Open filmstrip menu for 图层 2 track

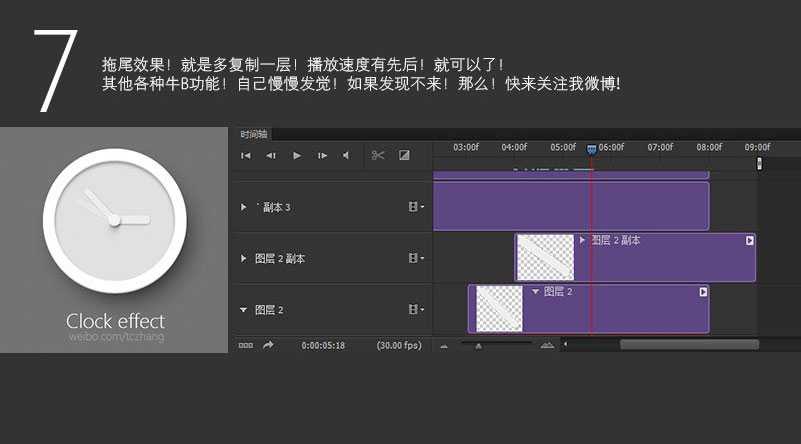coord(415,310)
